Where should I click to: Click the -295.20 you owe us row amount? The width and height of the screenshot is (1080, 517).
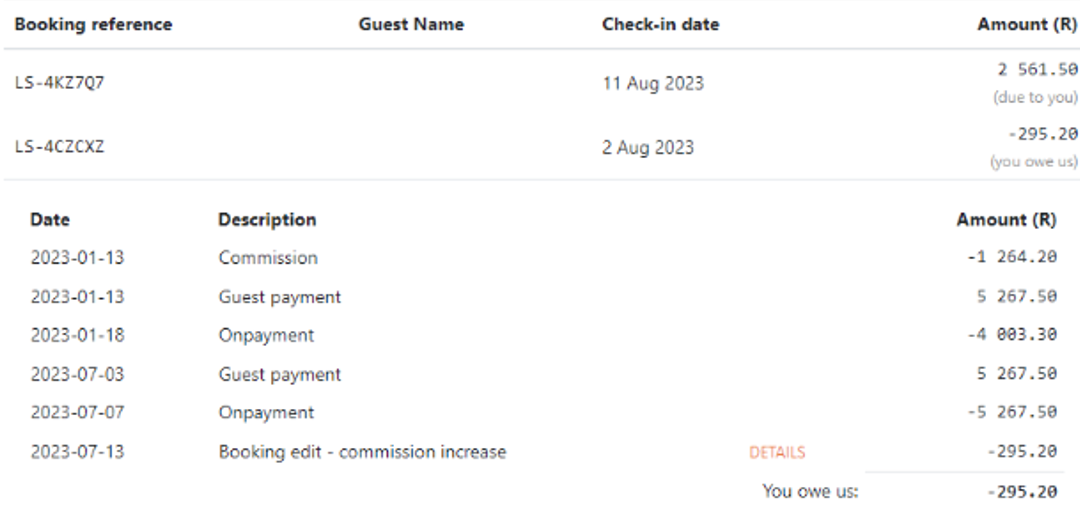[1043, 134]
